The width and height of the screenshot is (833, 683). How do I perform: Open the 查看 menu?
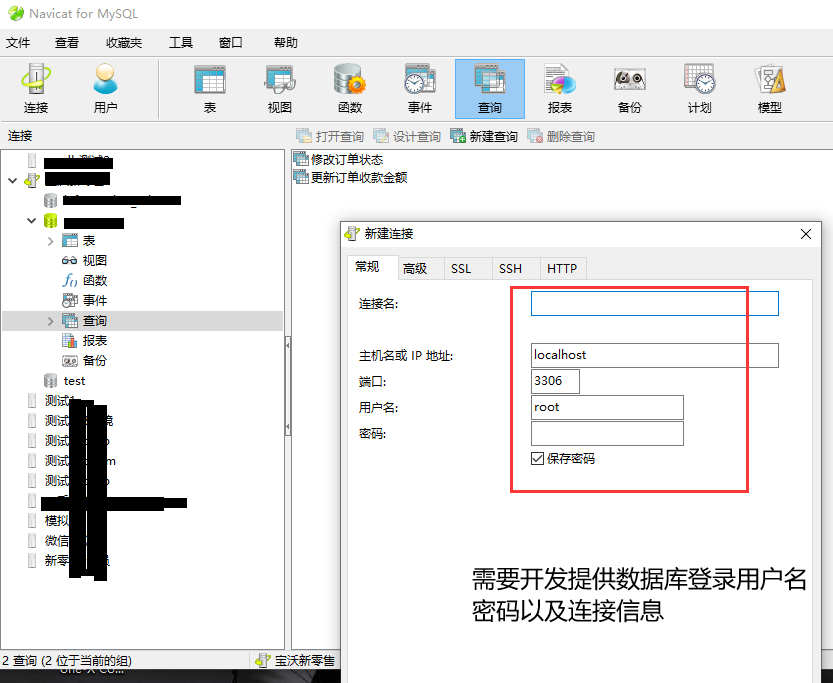coord(67,42)
